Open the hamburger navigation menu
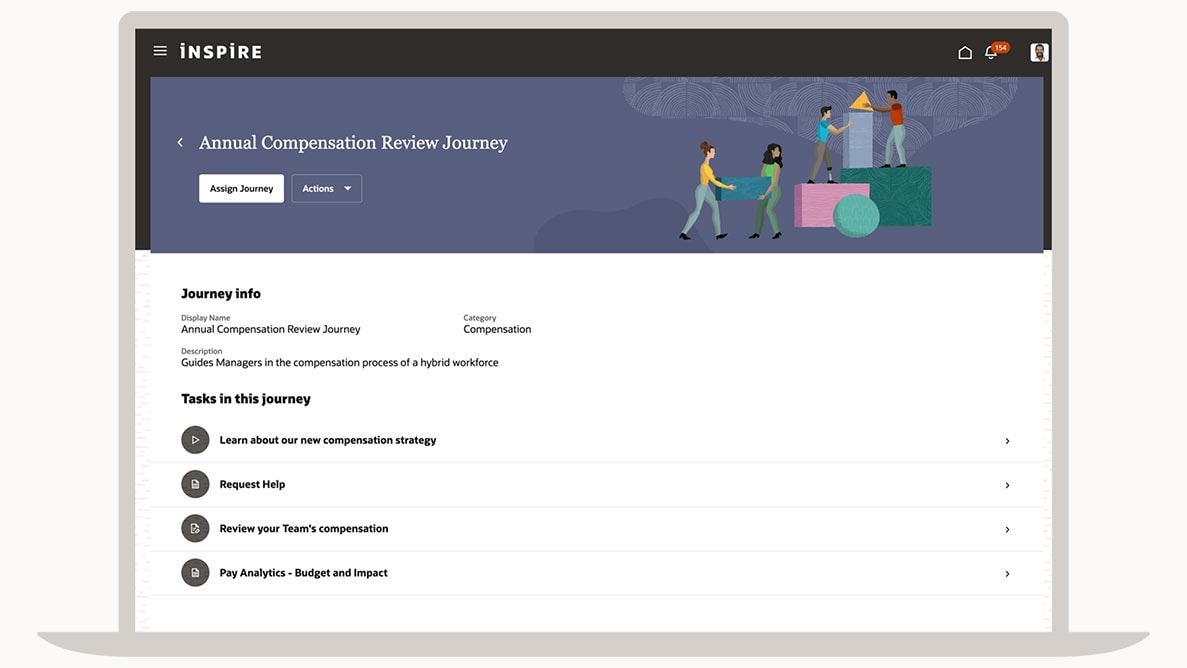1187x668 pixels. point(160,51)
